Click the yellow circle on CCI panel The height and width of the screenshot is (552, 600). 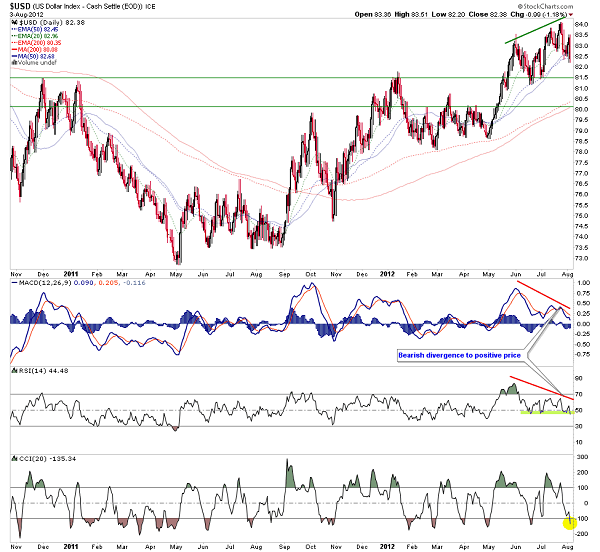[x=569, y=519]
